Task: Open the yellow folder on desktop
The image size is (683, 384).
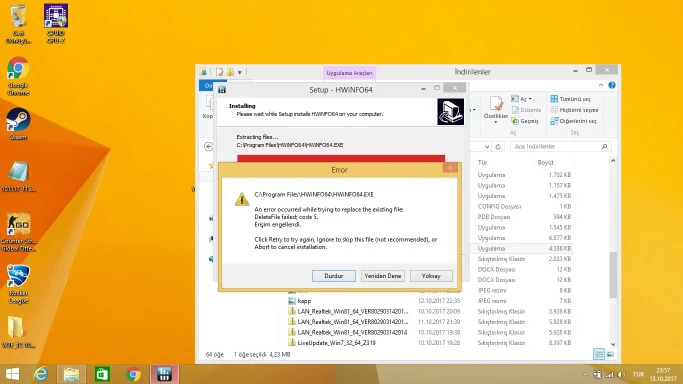Action: [18, 332]
